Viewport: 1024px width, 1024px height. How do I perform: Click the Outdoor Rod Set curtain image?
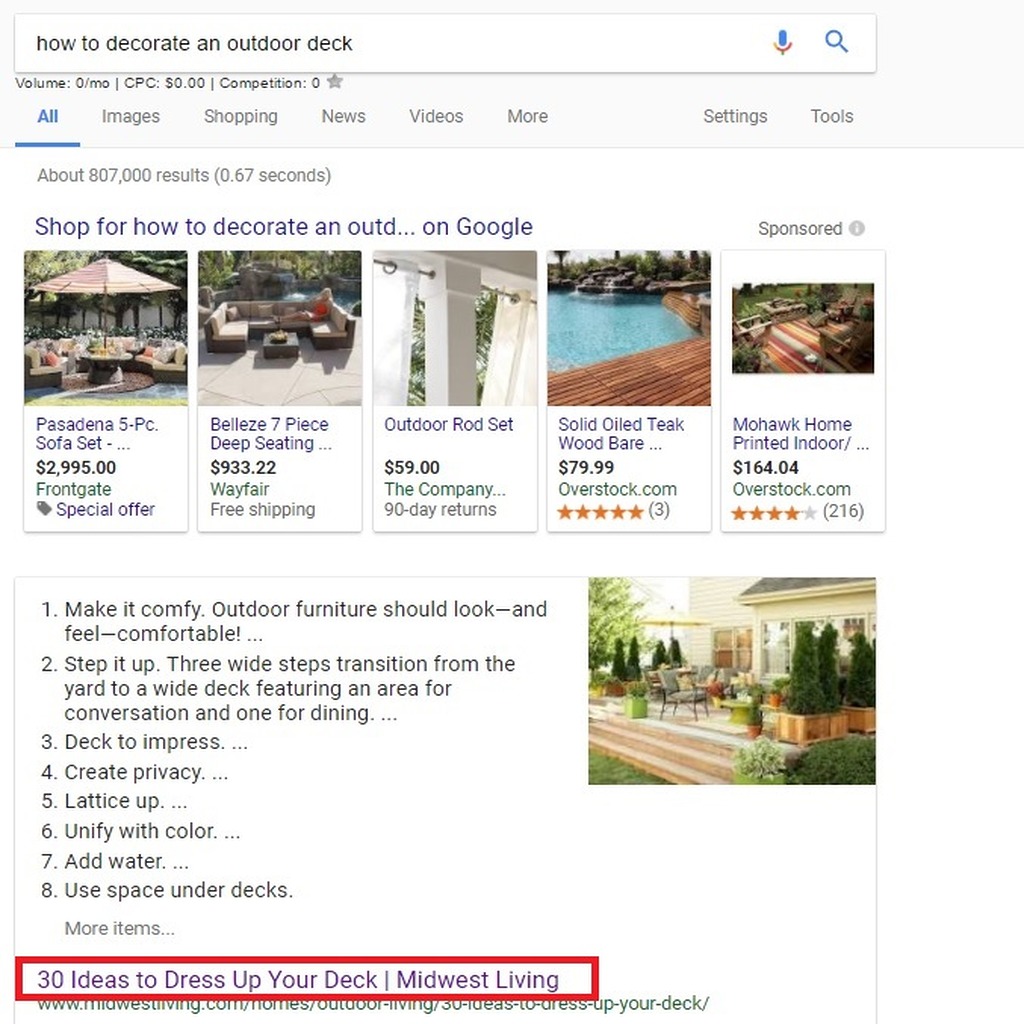(455, 328)
